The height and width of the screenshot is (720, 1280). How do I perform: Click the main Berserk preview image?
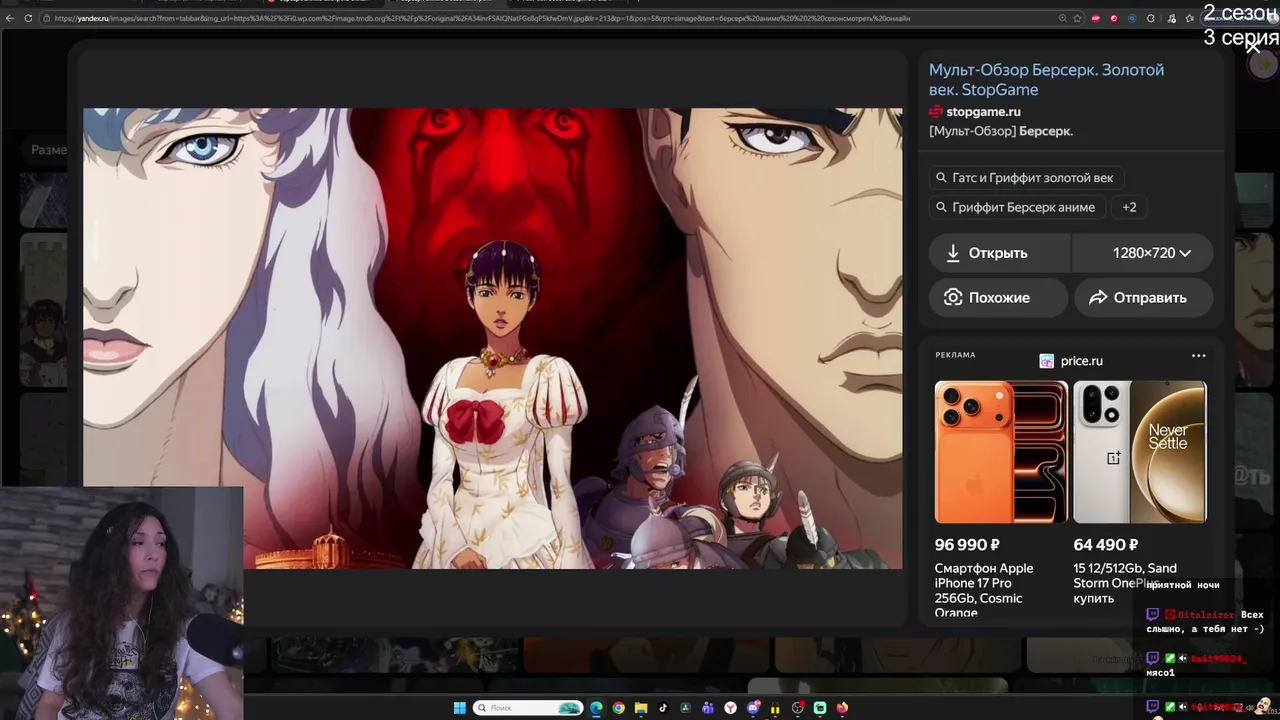492,338
